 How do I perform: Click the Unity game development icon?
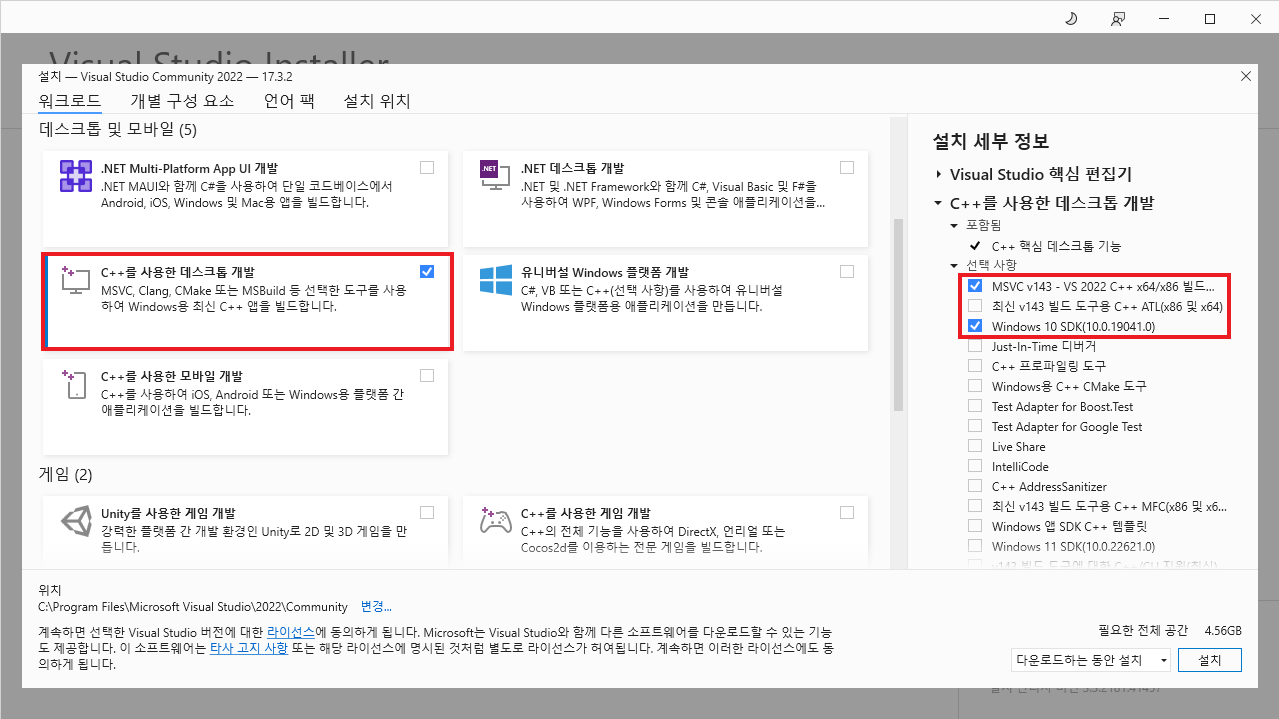[76, 523]
